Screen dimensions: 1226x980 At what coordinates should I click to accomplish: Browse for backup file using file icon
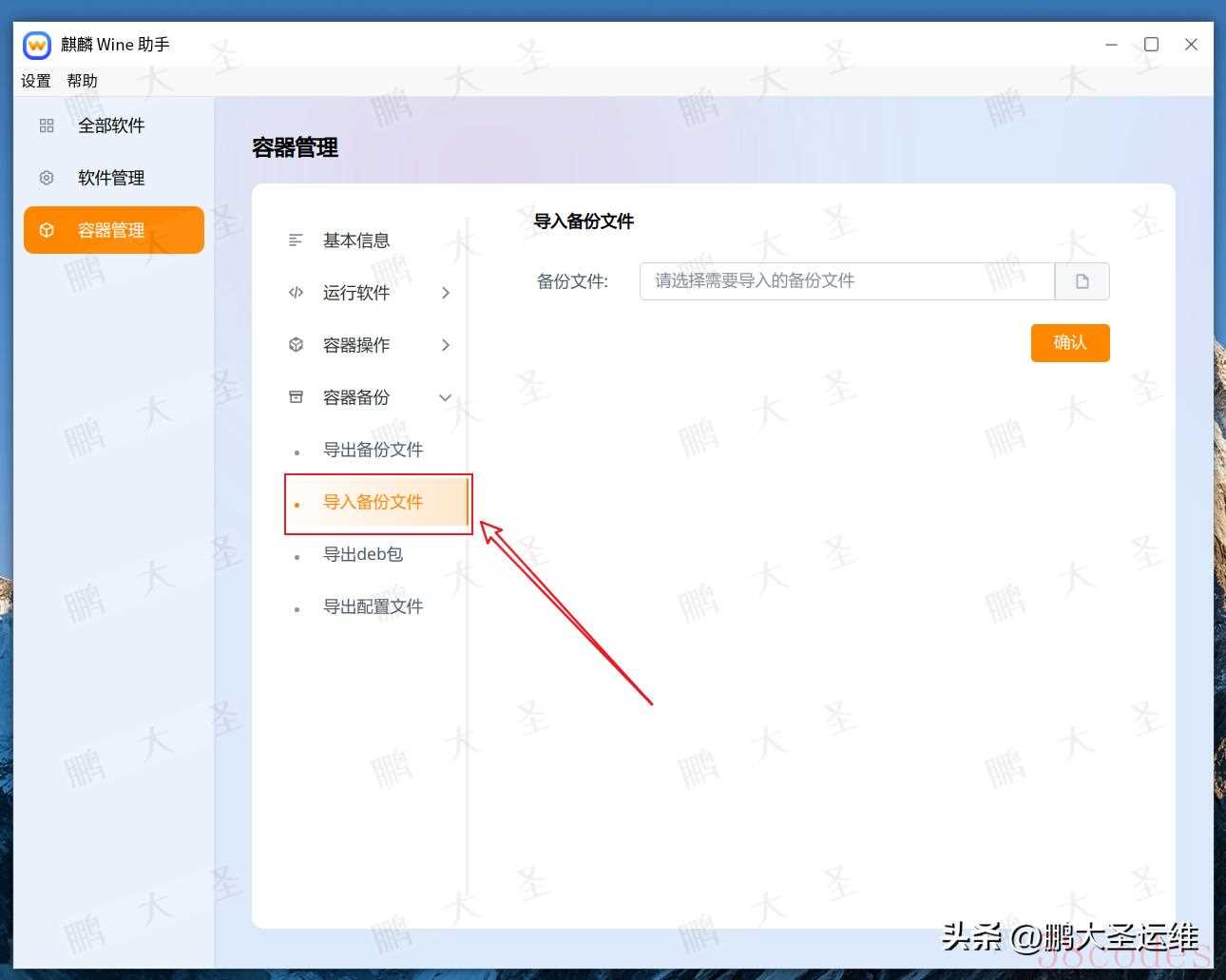tap(1082, 281)
